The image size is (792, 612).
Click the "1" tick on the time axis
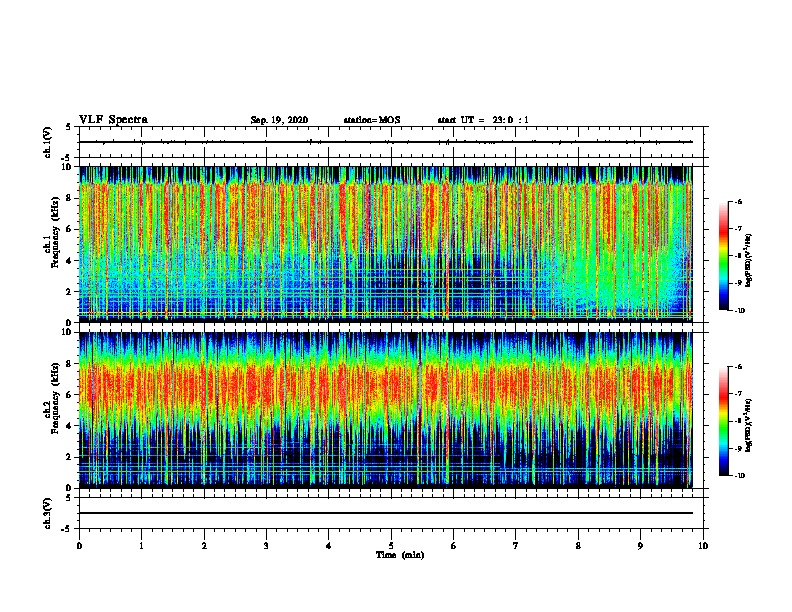[x=141, y=546]
